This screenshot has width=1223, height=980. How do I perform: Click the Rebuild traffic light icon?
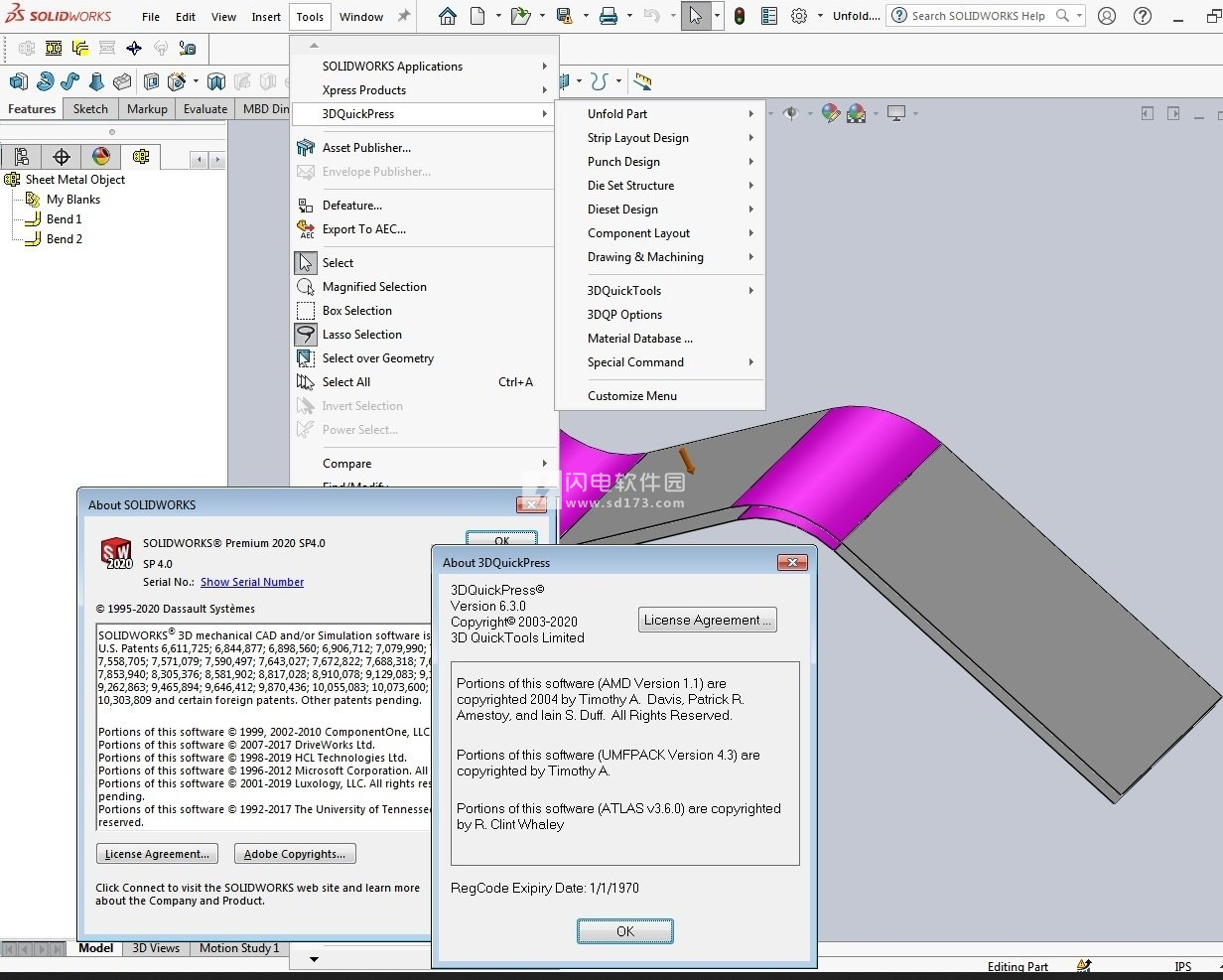740,16
